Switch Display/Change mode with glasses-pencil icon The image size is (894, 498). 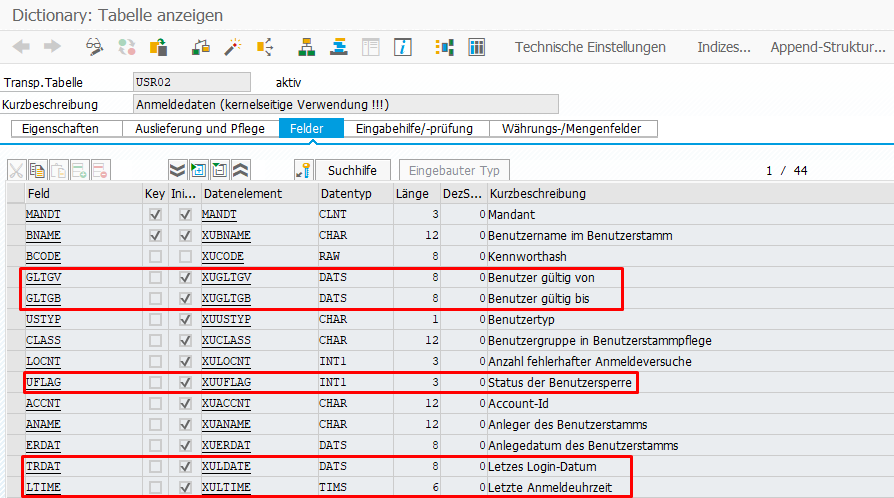click(x=94, y=47)
